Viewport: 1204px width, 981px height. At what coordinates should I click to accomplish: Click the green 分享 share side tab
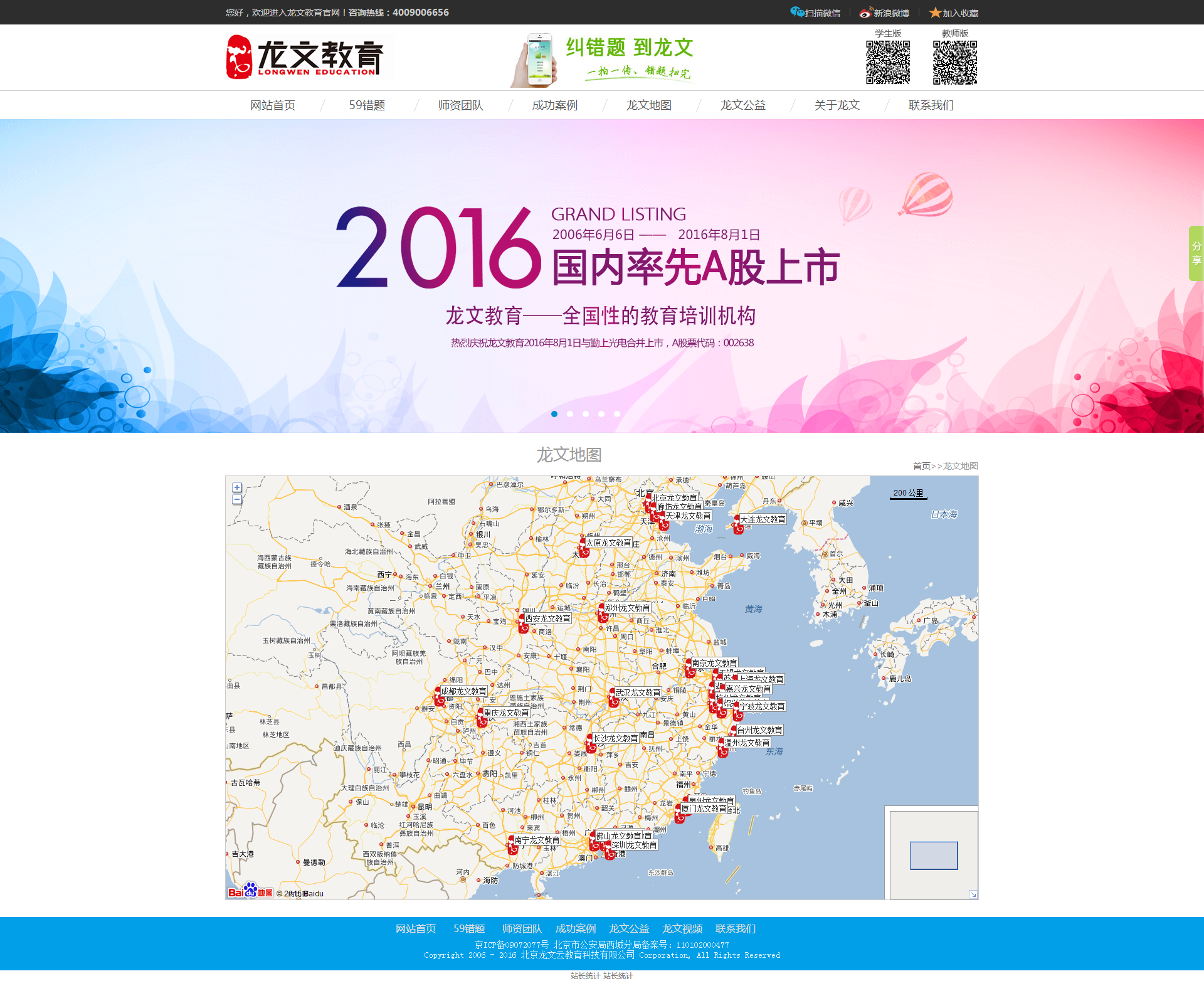[x=1196, y=253]
